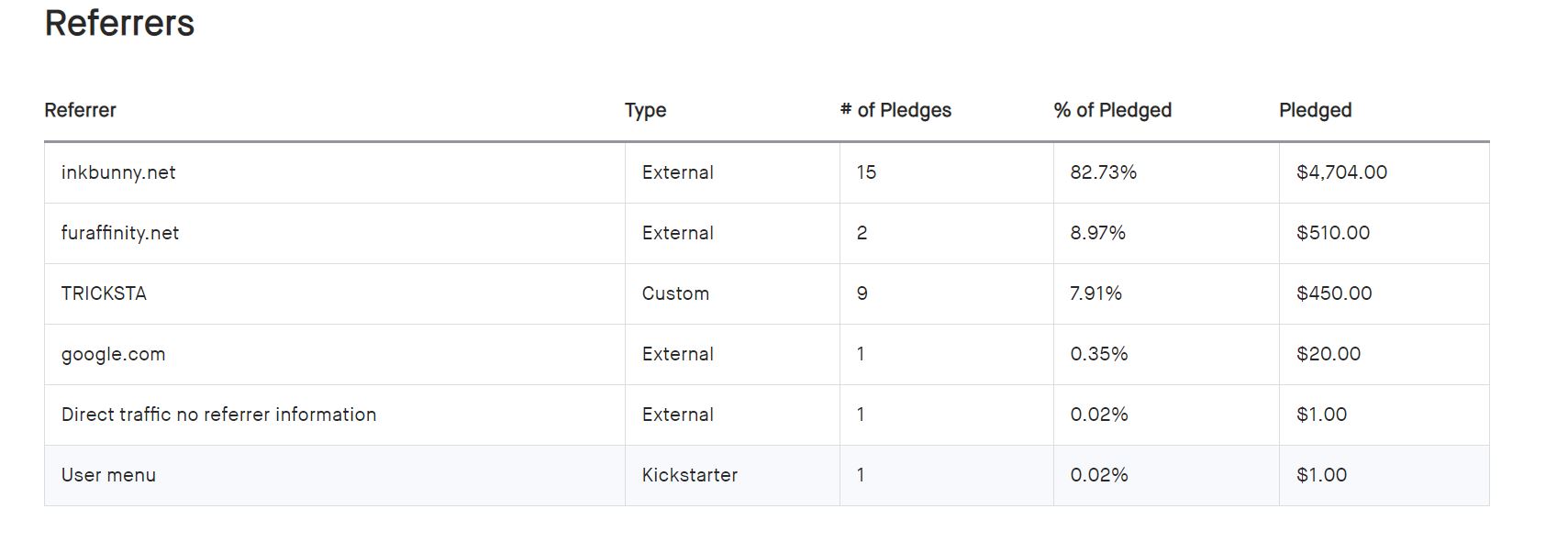The width and height of the screenshot is (1568, 553).
Task: Click the 7.91% pledged percentage
Action: [x=1095, y=293]
